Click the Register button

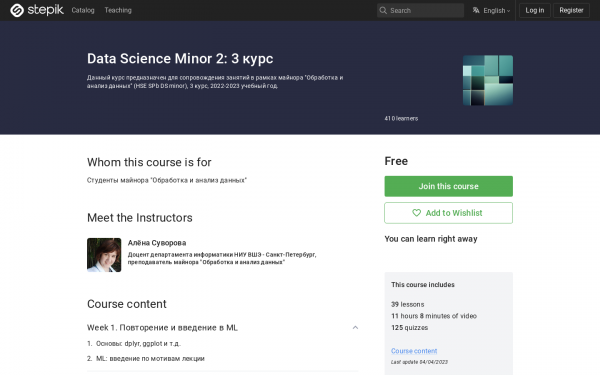(x=571, y=10)
